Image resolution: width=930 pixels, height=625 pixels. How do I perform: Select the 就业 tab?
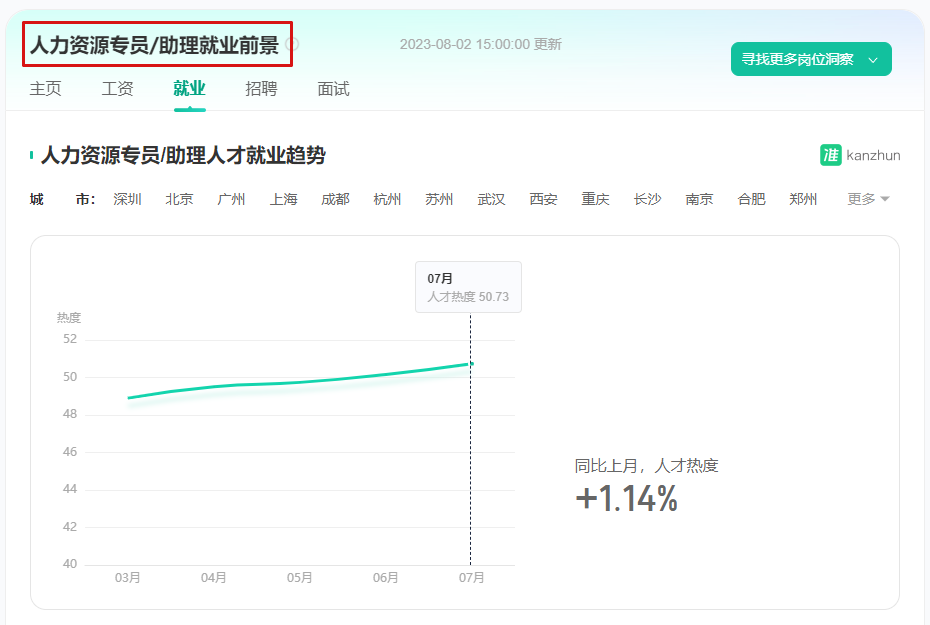(189, 89)
